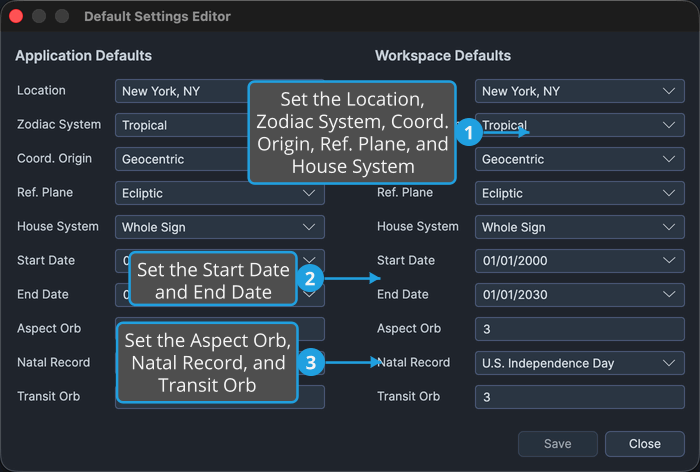This screenshot has width=700, height=472.
Task: Open Workspace Start Date 01/01/2000 dropdown
Action: coord(579,261)
